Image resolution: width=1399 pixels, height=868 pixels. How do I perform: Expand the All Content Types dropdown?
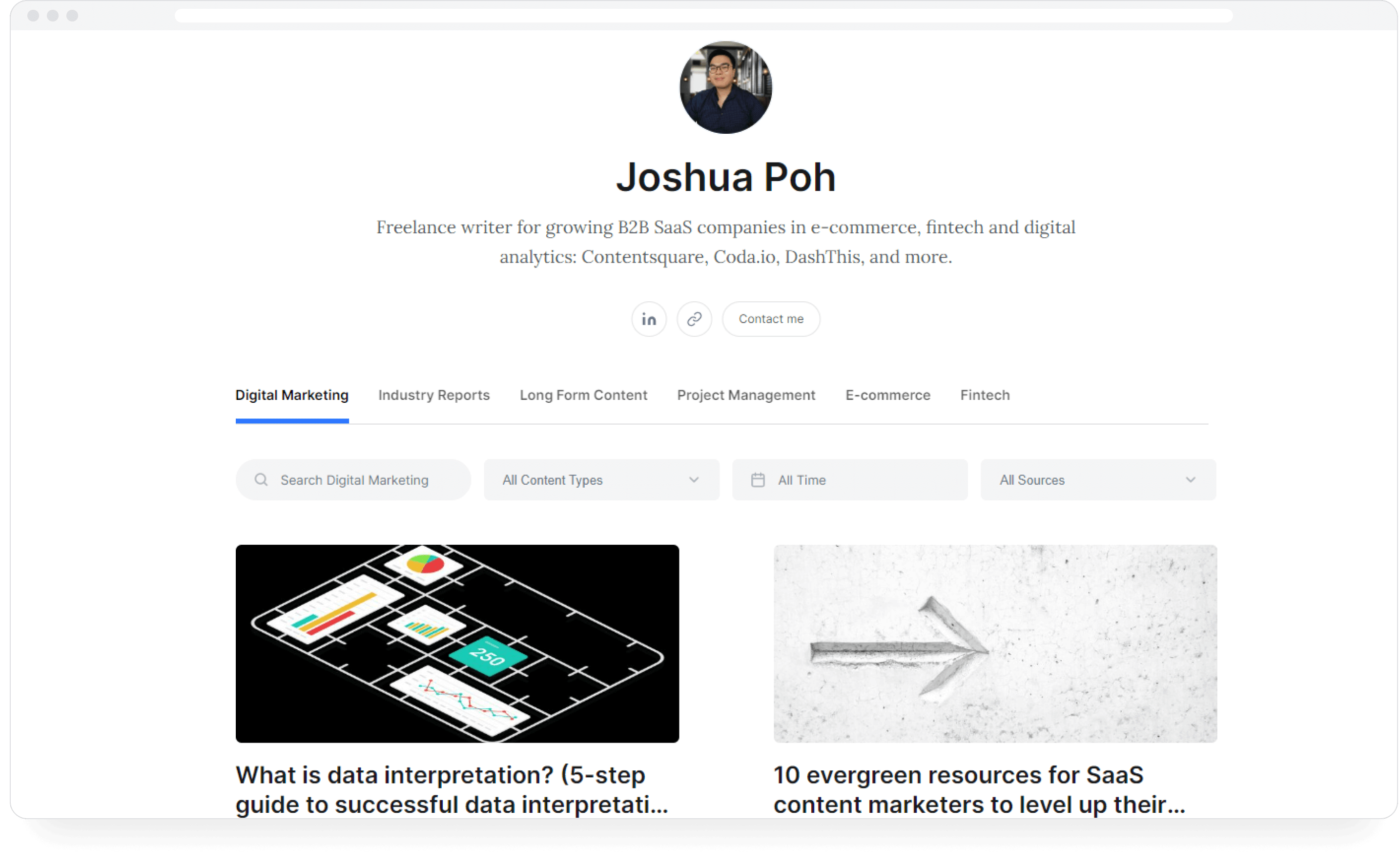(601, 480)
